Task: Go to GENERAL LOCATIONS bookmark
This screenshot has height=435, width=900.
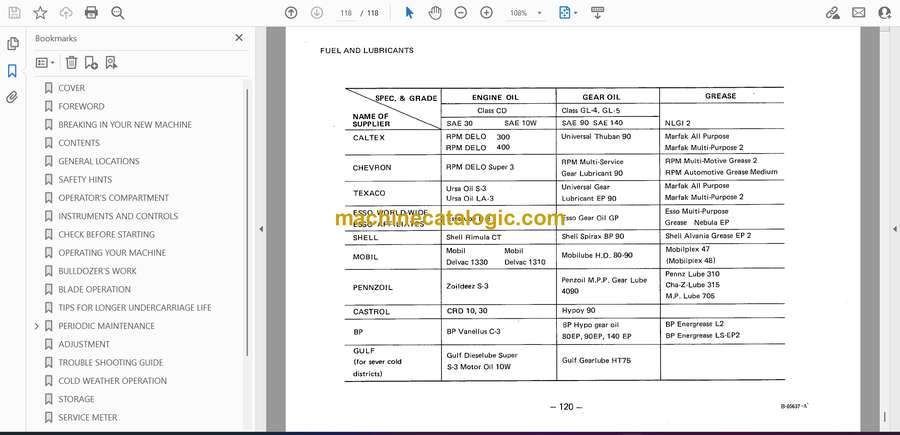Action: [x=99, y=161]
